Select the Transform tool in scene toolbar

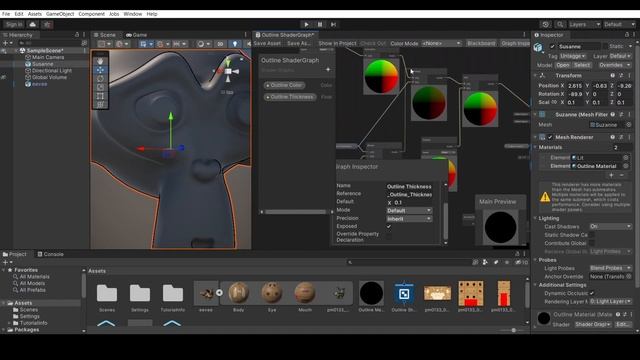pos(100,104)
